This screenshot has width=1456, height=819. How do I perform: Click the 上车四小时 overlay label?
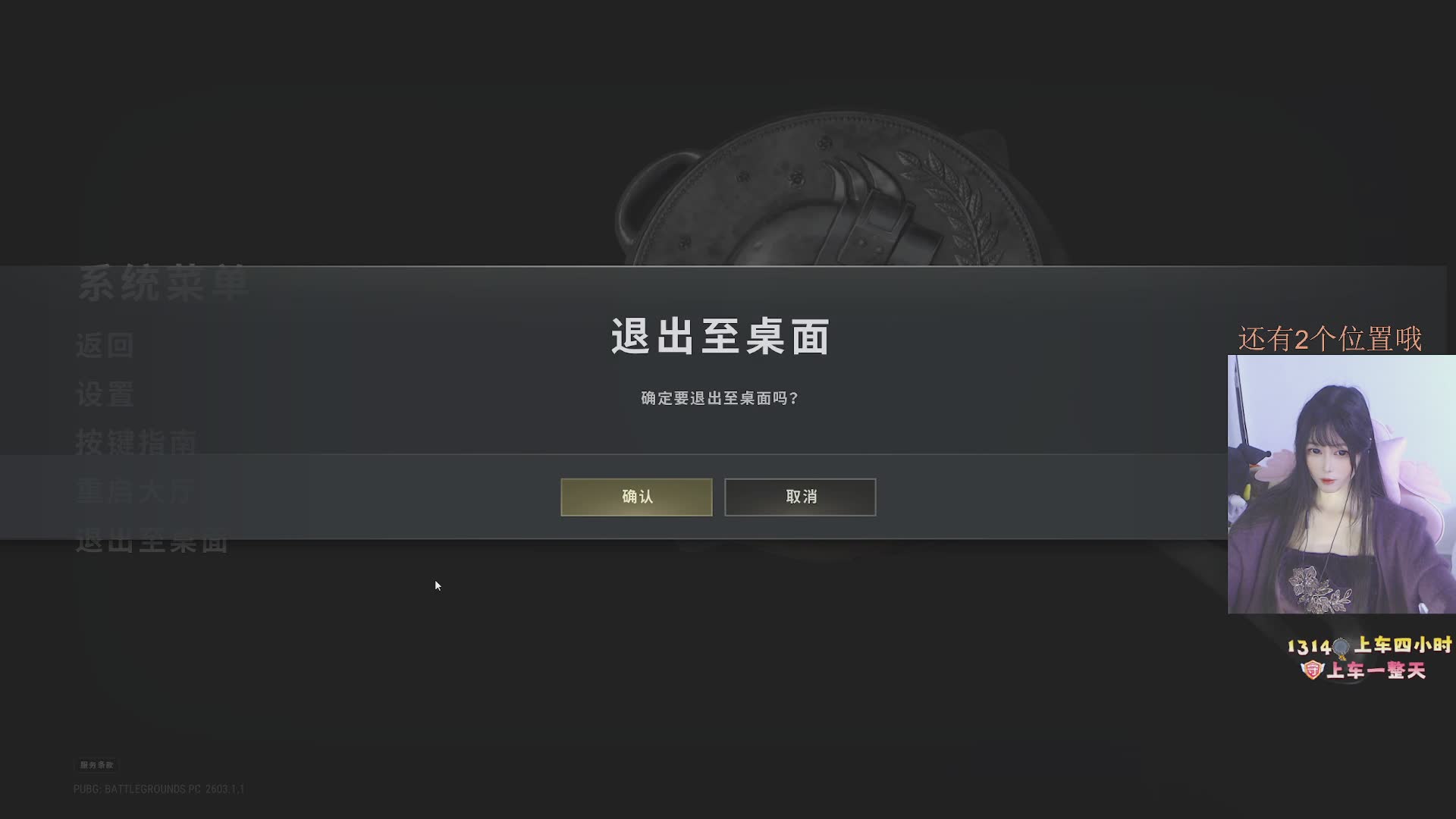click(1403, 645)
